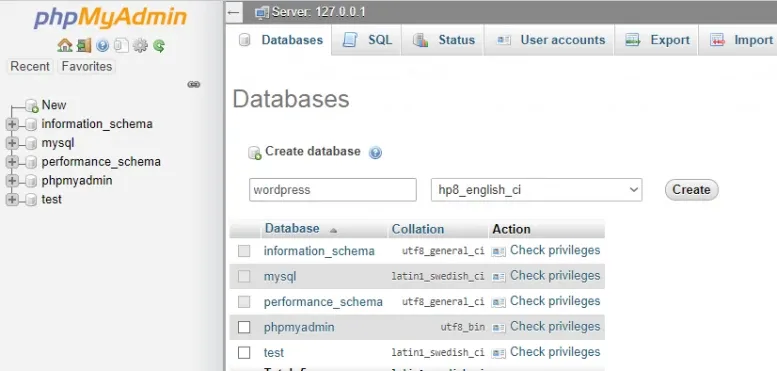The width and height of the screenshot is (777, 371).
Task: Open the User accounts tab
Action: click(550, 40)
